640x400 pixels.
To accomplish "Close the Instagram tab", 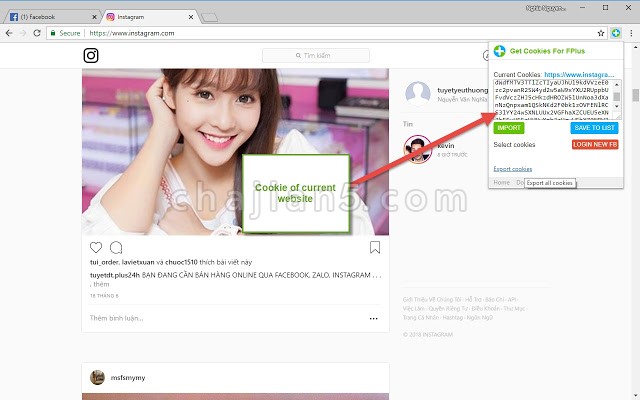I will [x=191, y=17].
